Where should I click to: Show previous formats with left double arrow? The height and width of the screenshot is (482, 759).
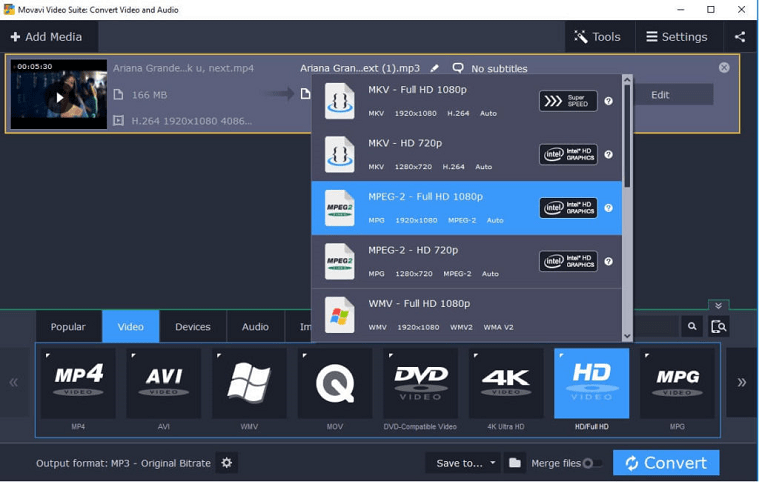14,382
